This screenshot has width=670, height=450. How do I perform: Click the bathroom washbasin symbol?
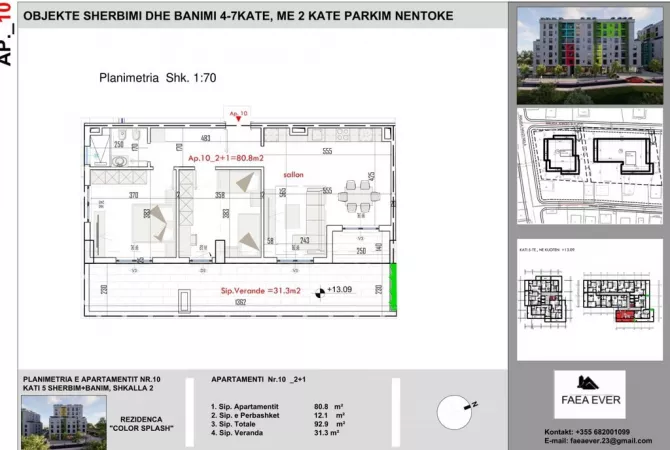click(x=120, y=159)
